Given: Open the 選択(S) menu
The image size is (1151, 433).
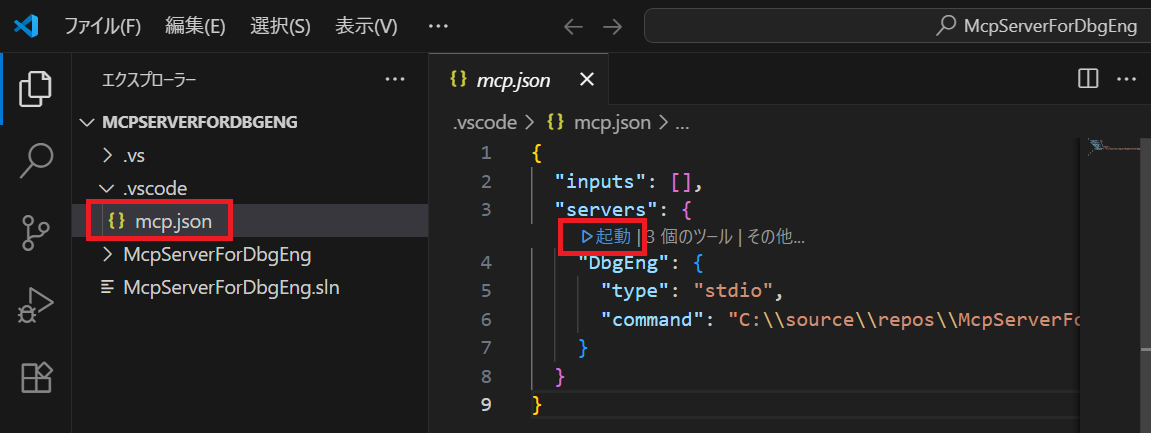Looking at the screenshot, I should [x=280, y=26].
